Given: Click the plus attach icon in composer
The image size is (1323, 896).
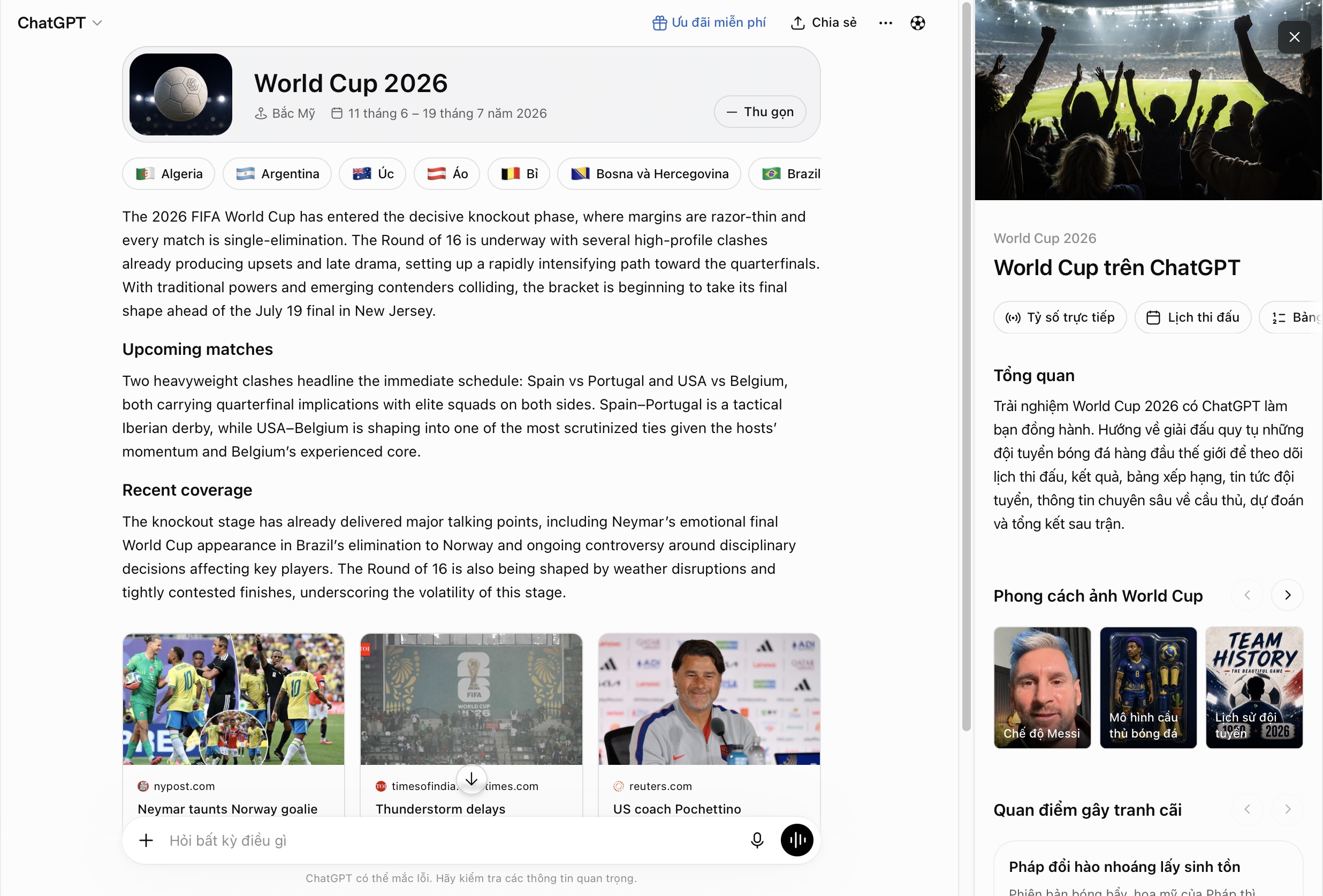Looking at the screenshot, I should (146, 840).
